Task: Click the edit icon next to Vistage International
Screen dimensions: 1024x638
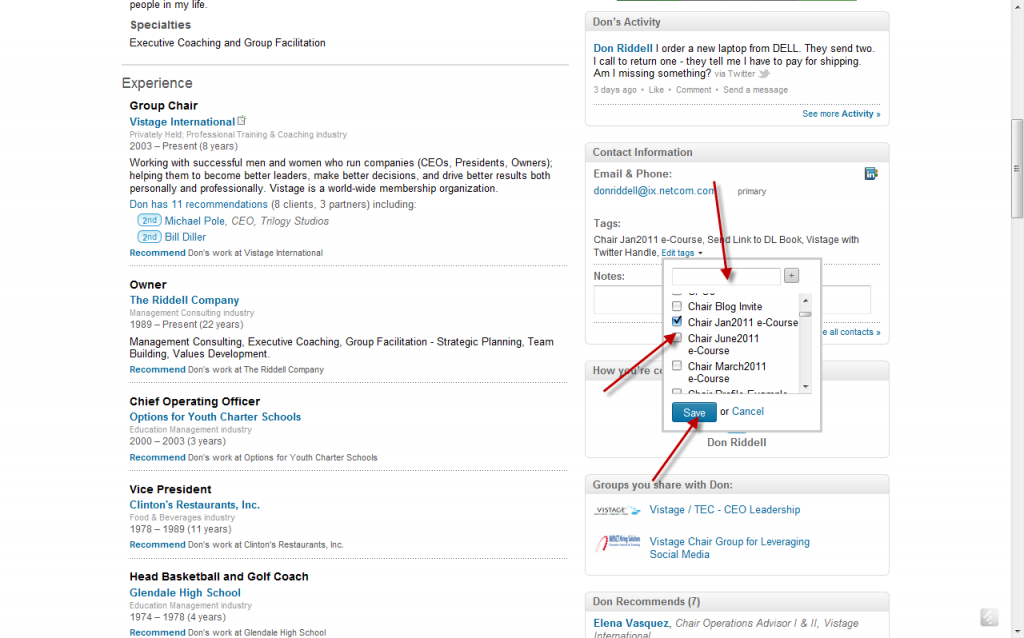Action: click(x=241, y=119)
